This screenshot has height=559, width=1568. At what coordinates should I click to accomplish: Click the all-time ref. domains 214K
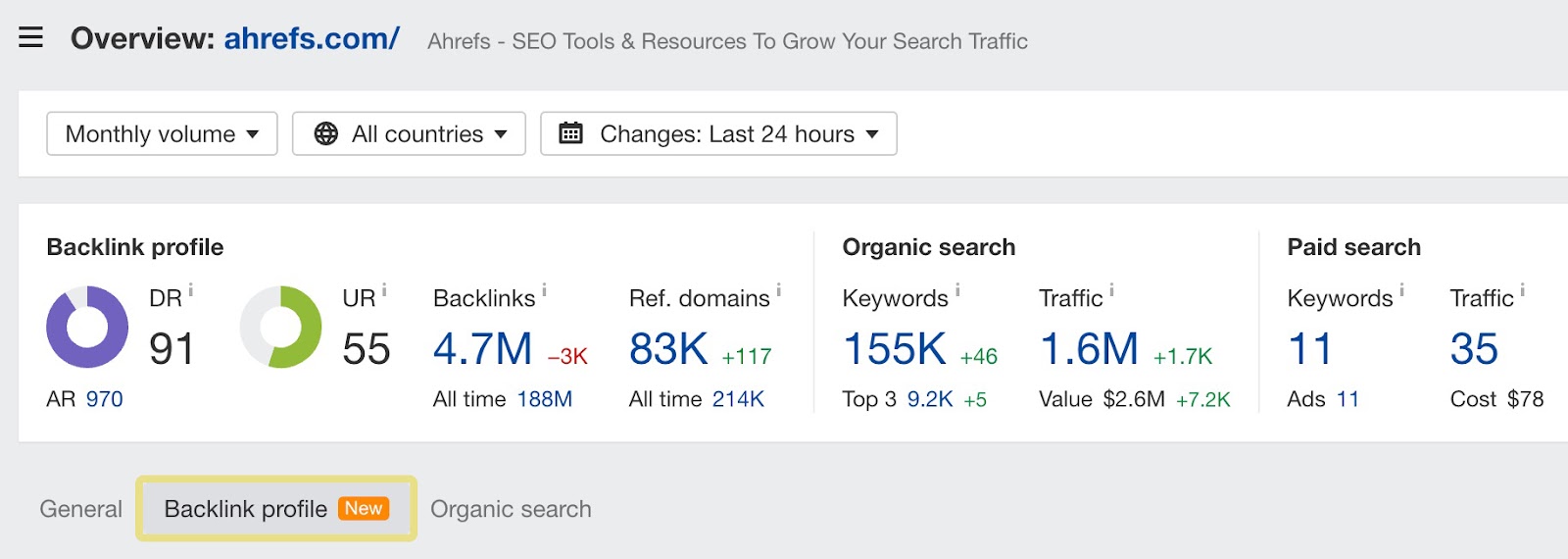(x=739, y=399)
